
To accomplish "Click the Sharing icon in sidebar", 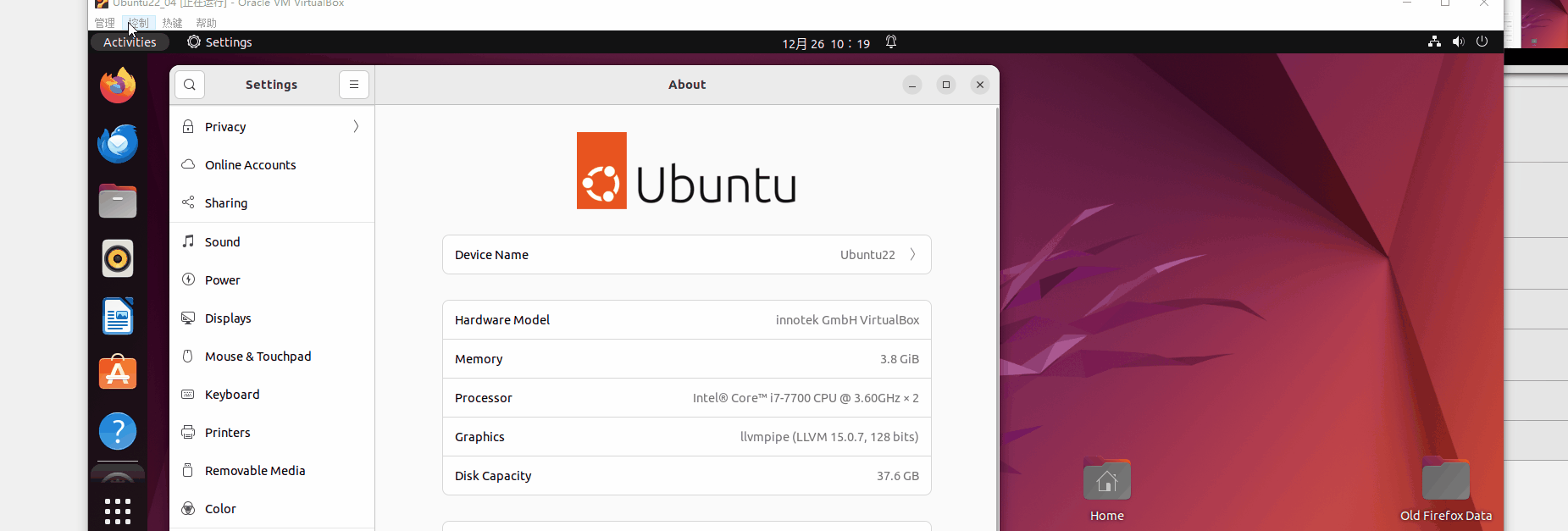I will [188, 202].
